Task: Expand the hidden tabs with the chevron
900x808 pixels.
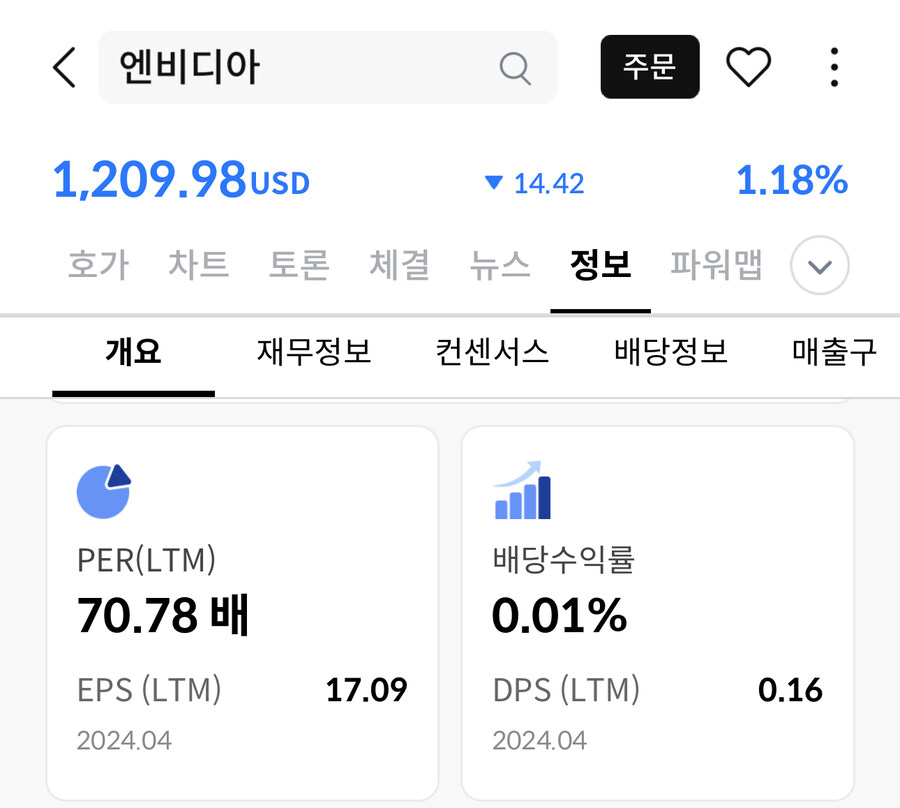Action: point(818,266)
